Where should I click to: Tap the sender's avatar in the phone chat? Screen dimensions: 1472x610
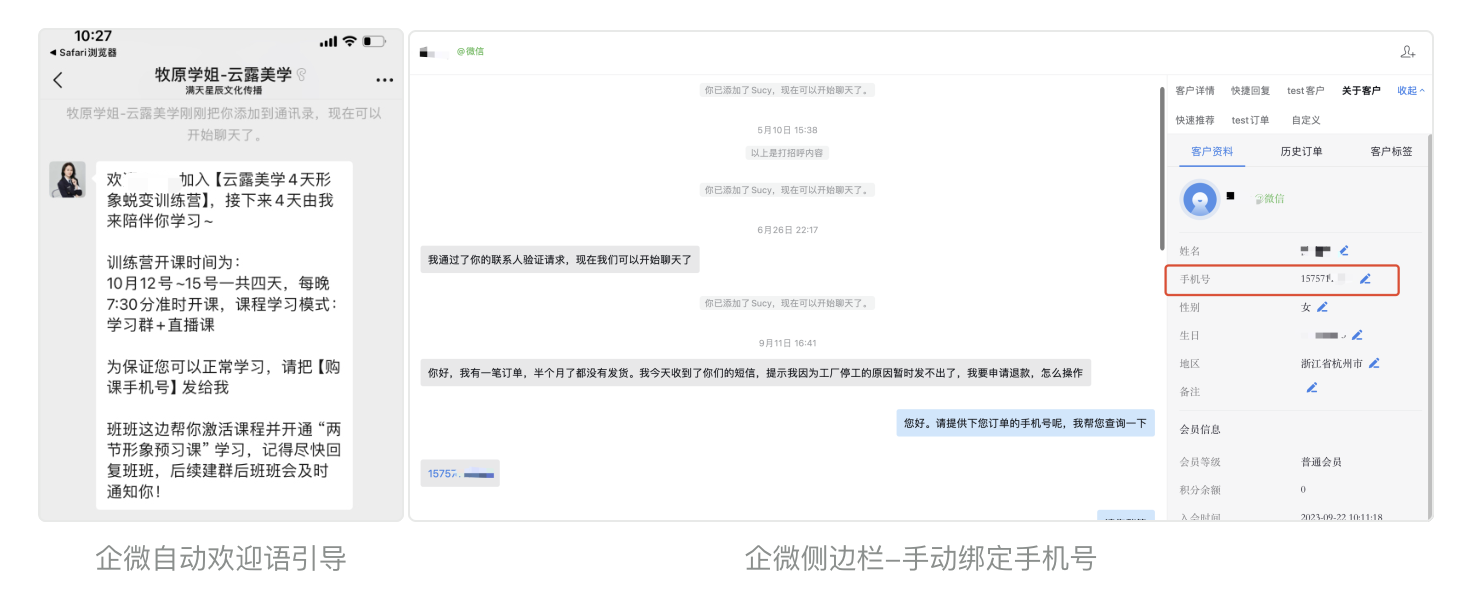[68, 179]
